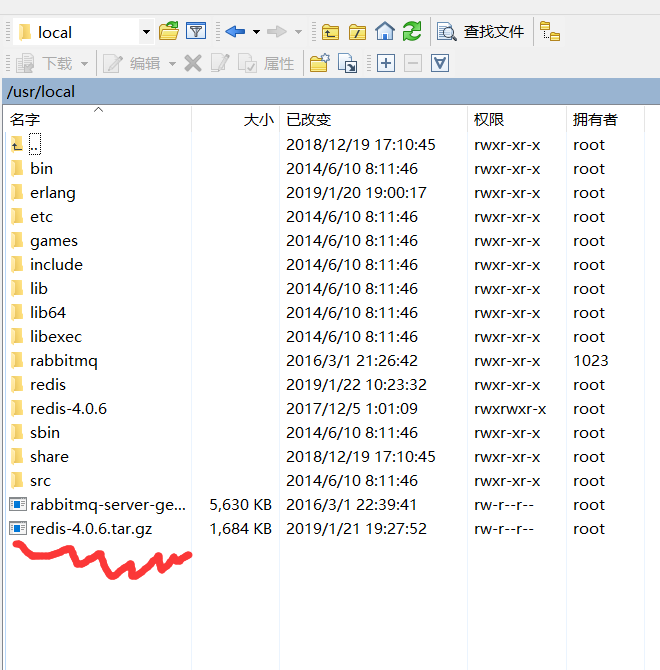This screenshot has height=670, width=660.
Task: Click the 下载 download button
Action: tap(44, 64)
